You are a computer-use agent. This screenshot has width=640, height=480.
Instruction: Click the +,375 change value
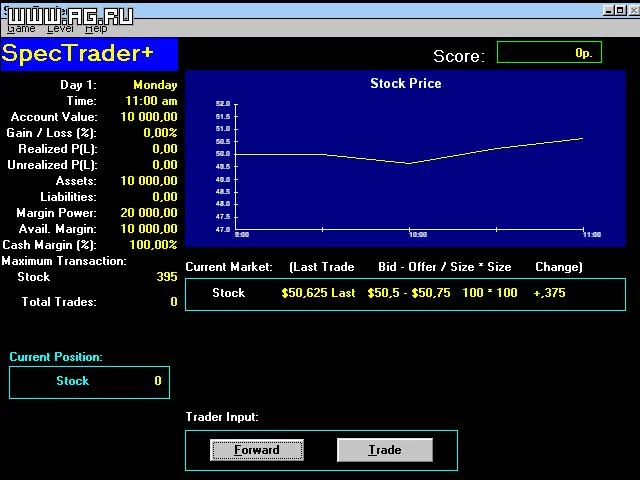point(549,293)
